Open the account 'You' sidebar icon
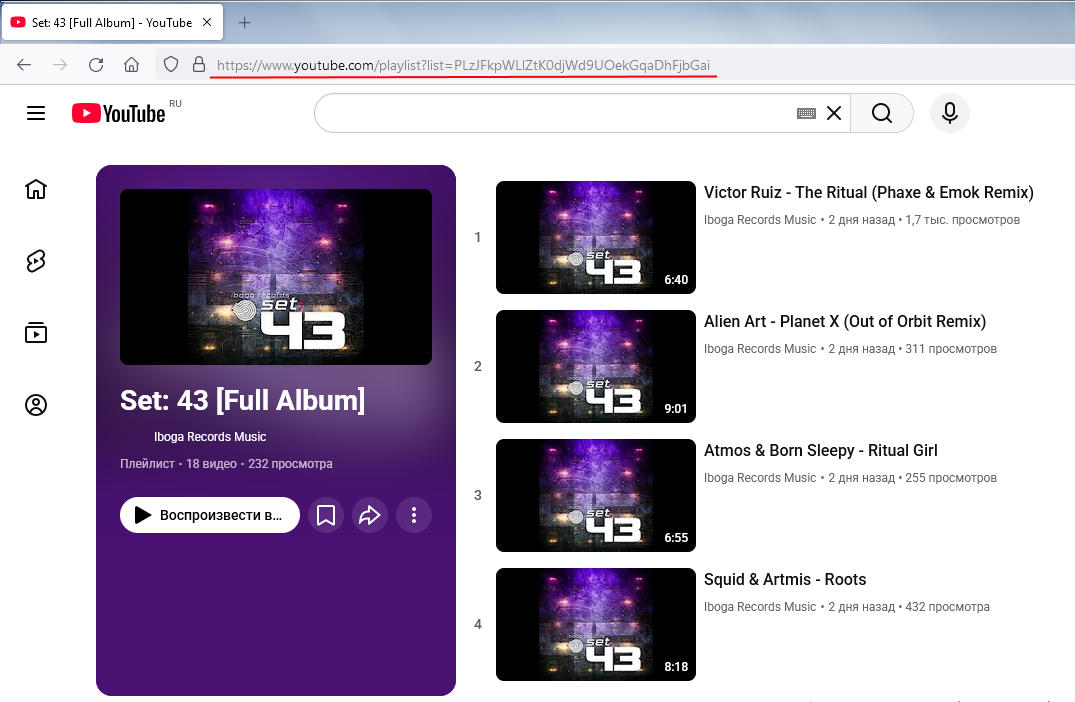 [x=36, y=405]
